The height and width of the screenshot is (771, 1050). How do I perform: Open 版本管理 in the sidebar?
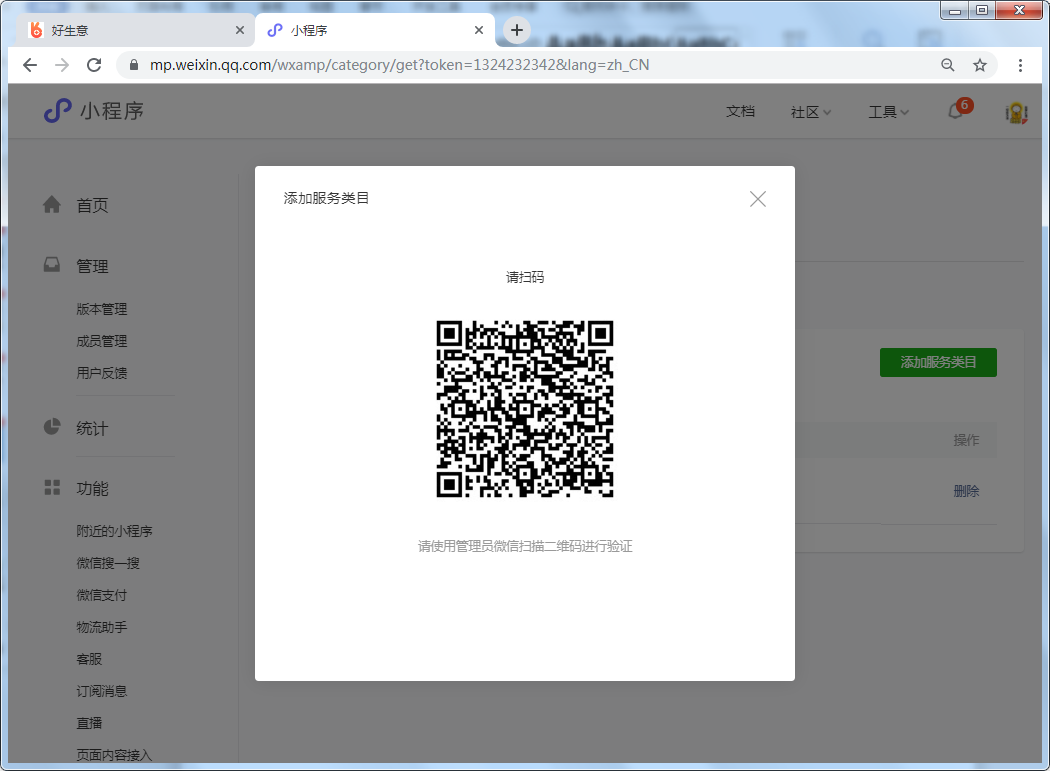[x=102, y=309]
